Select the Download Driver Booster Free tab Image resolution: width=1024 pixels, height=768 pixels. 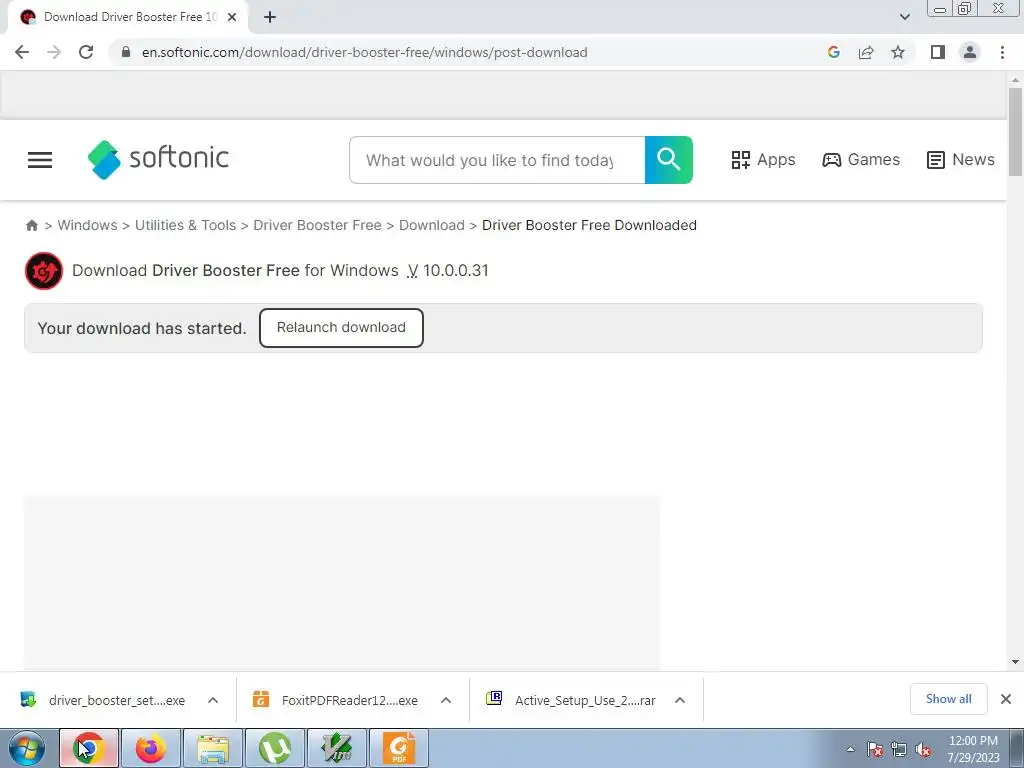[127, 17]
